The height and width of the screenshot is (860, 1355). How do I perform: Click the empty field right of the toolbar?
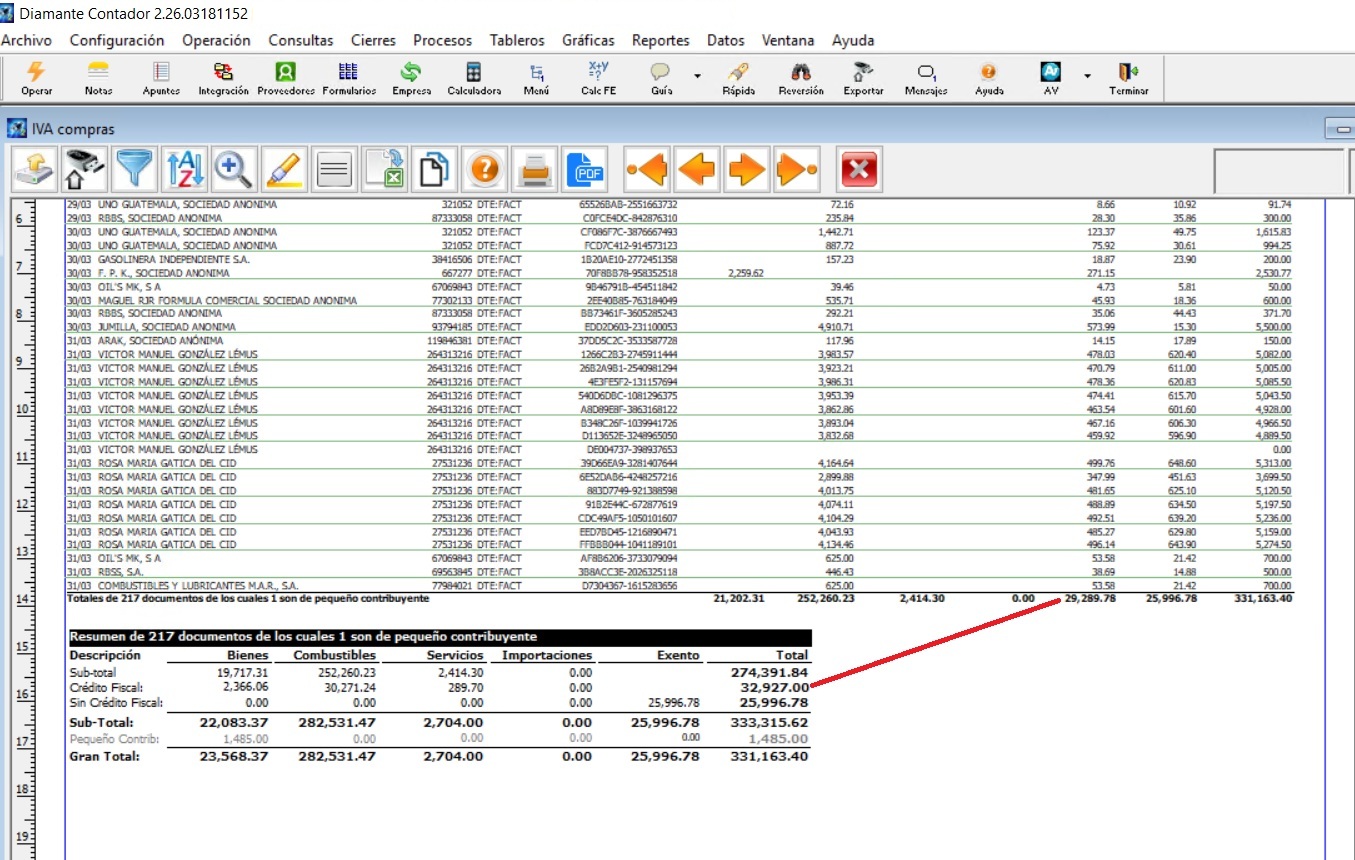(x=1277, y=171)
